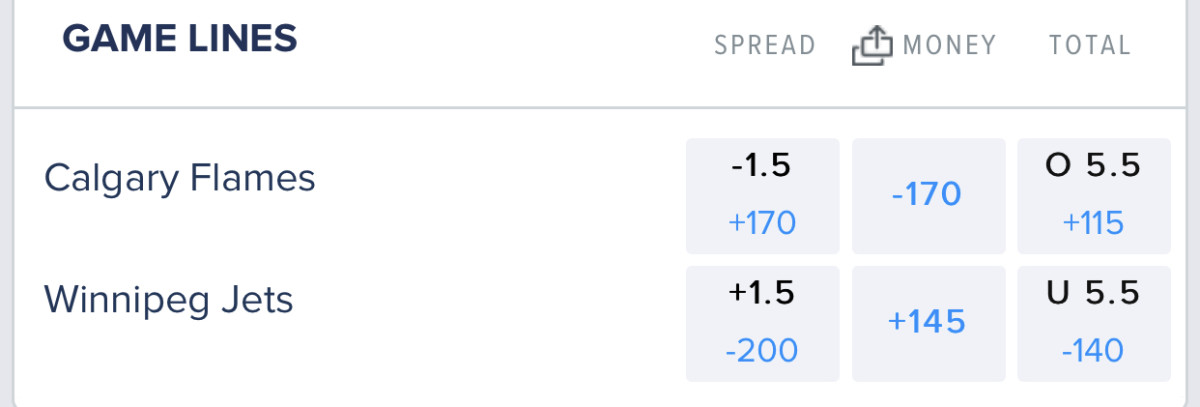Click the -1.5 Flames spread value
This screenshot has height=407, width=1200.
[x=762, y=166]
